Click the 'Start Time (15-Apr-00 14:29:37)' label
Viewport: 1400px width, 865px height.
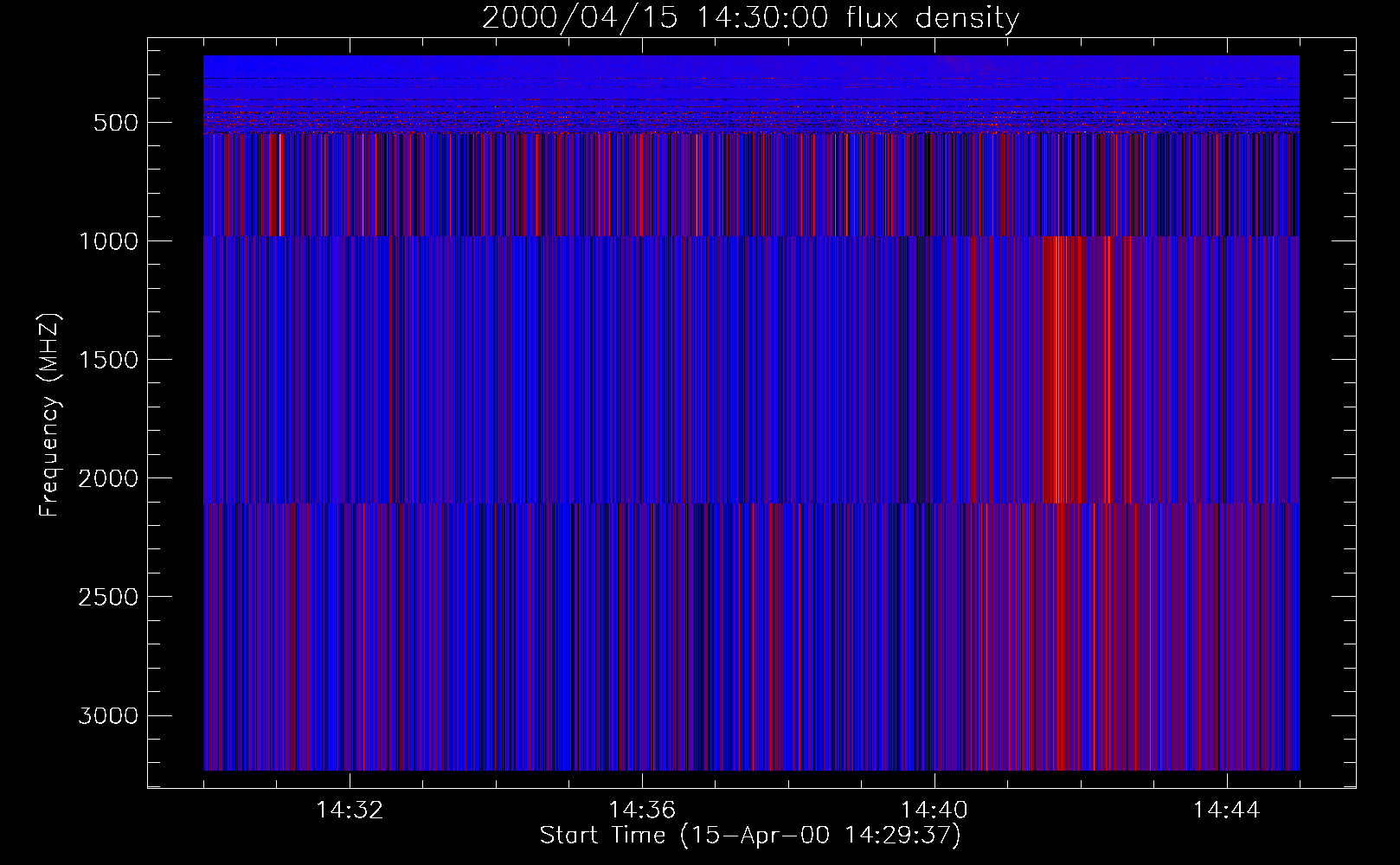coord(750,836)
